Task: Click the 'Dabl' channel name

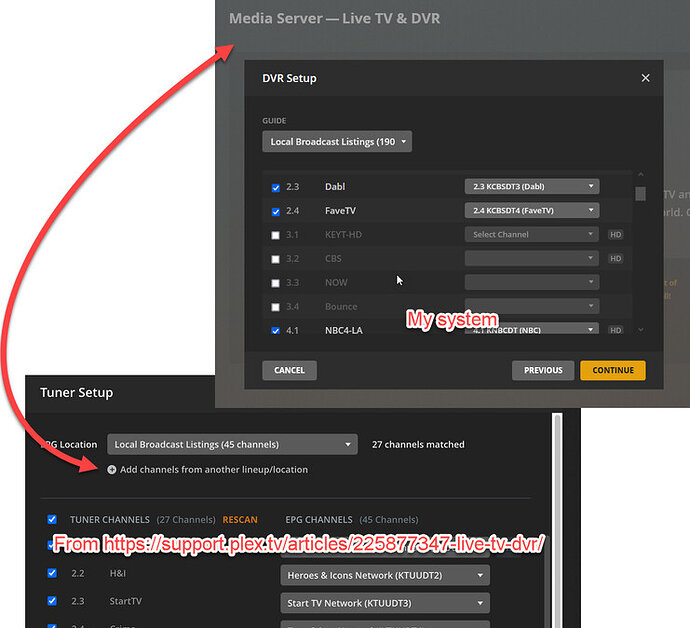Action: (x=335, y=187)
